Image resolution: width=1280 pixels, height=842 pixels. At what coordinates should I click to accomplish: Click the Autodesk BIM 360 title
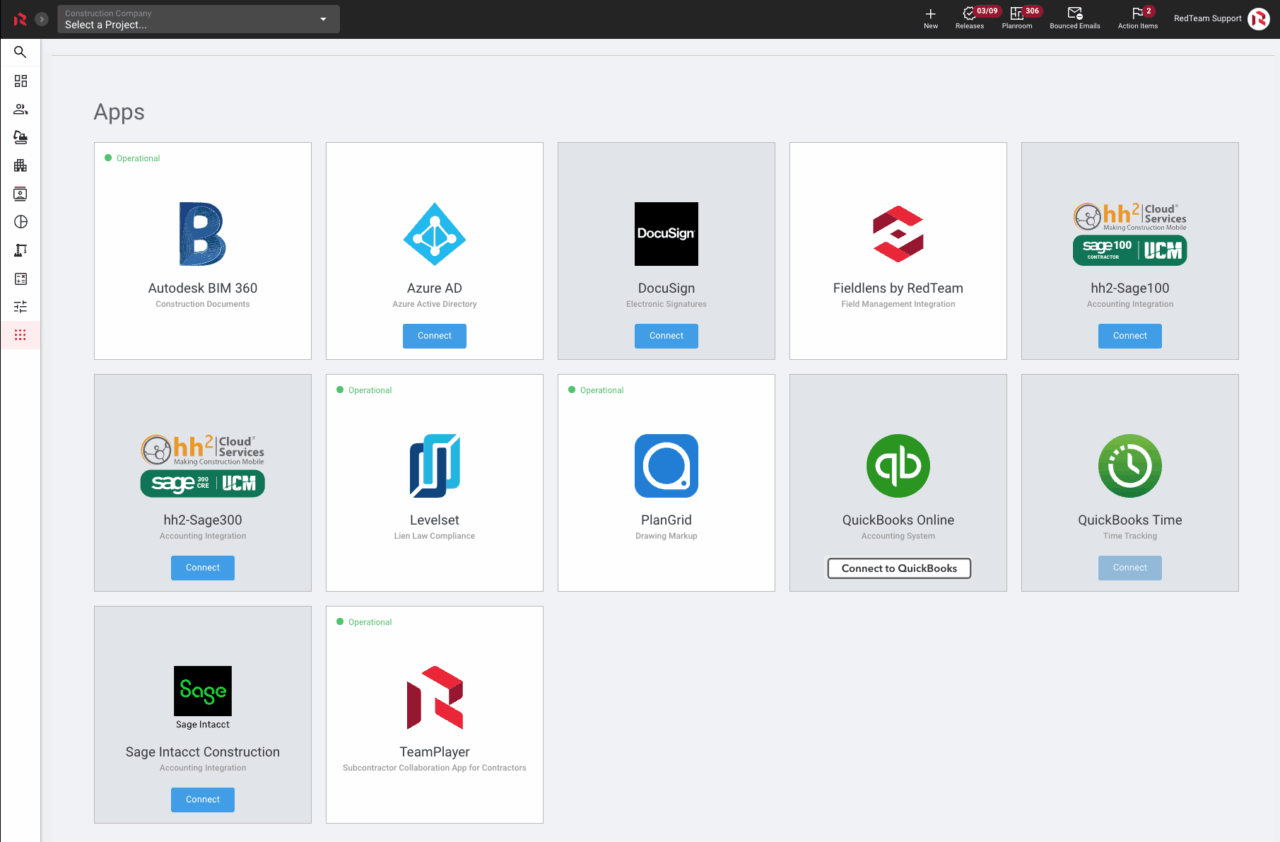click(203, 288)
